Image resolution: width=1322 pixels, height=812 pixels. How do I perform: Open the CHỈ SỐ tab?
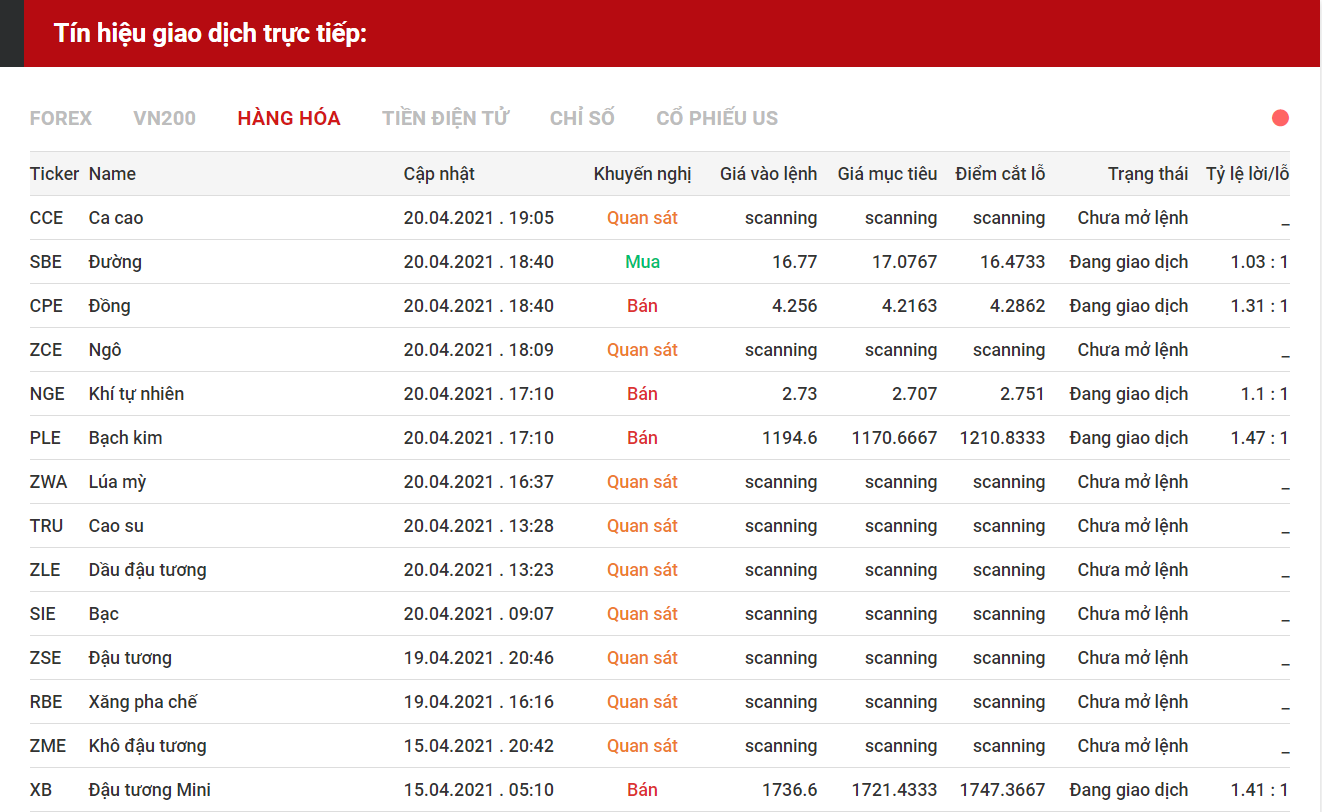582,118
